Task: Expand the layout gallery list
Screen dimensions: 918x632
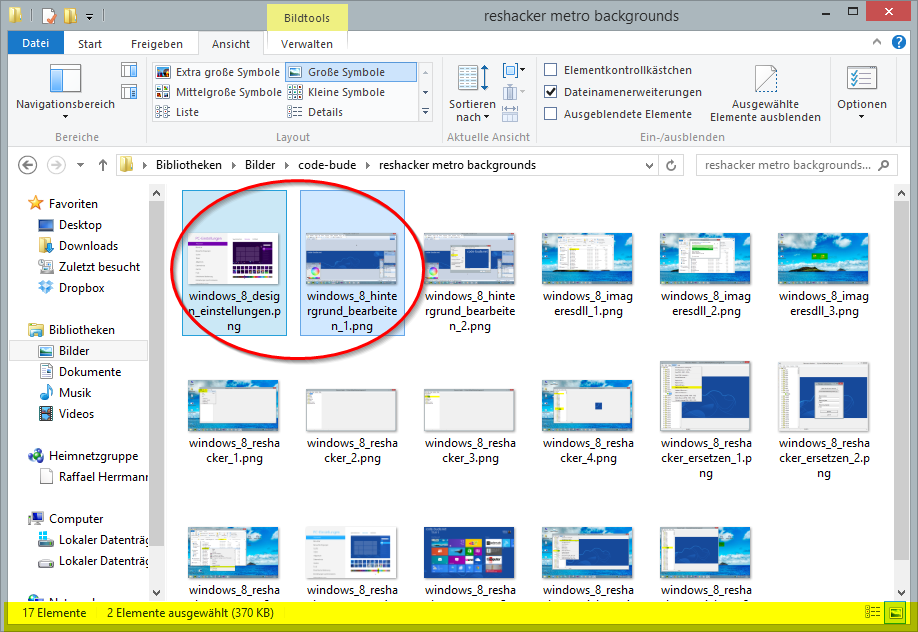Action: [426, 112]
